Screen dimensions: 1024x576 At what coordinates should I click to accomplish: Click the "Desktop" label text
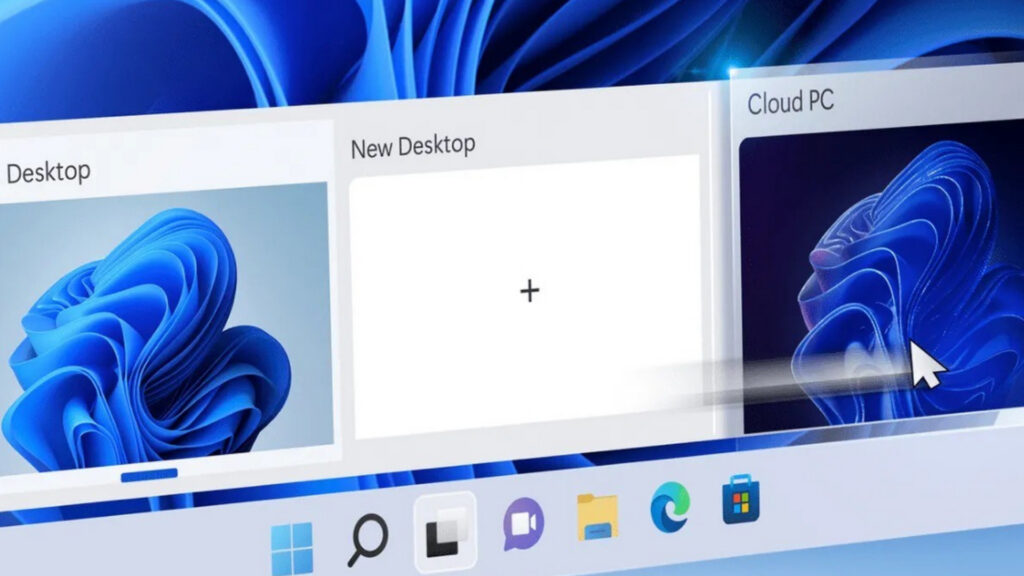click(48, 172)
